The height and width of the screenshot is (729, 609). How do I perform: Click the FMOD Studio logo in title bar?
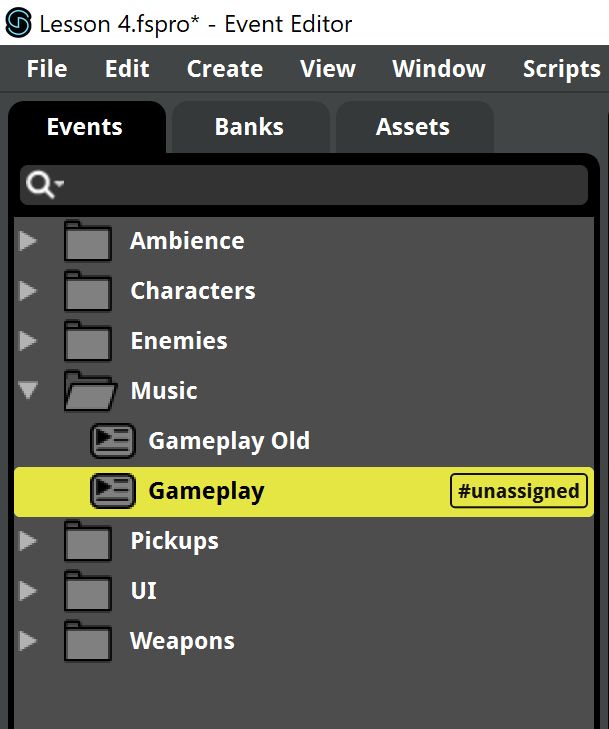click(x=19, y=23)
